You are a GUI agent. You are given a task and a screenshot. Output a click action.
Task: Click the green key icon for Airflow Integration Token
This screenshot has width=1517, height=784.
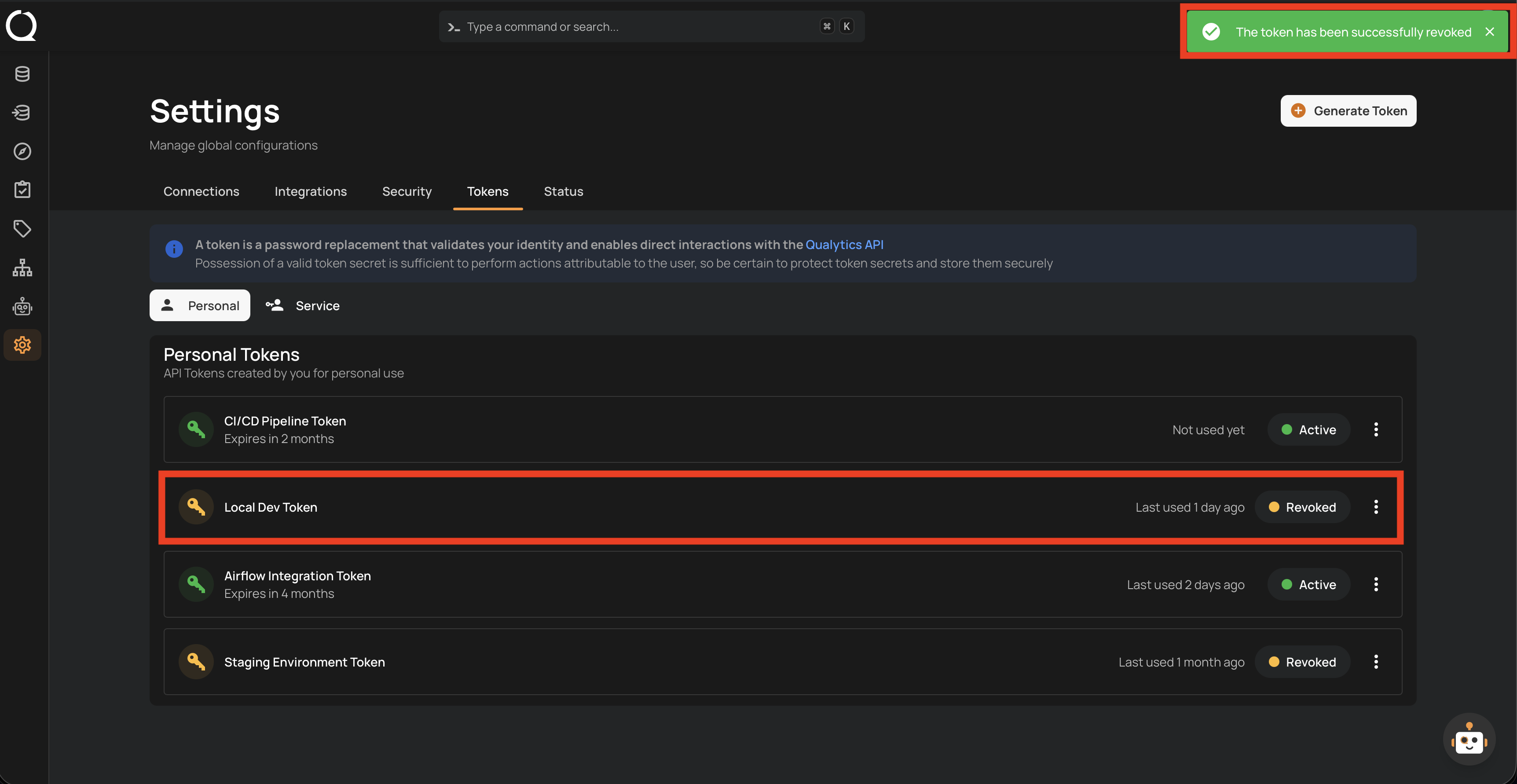(196, 584)
